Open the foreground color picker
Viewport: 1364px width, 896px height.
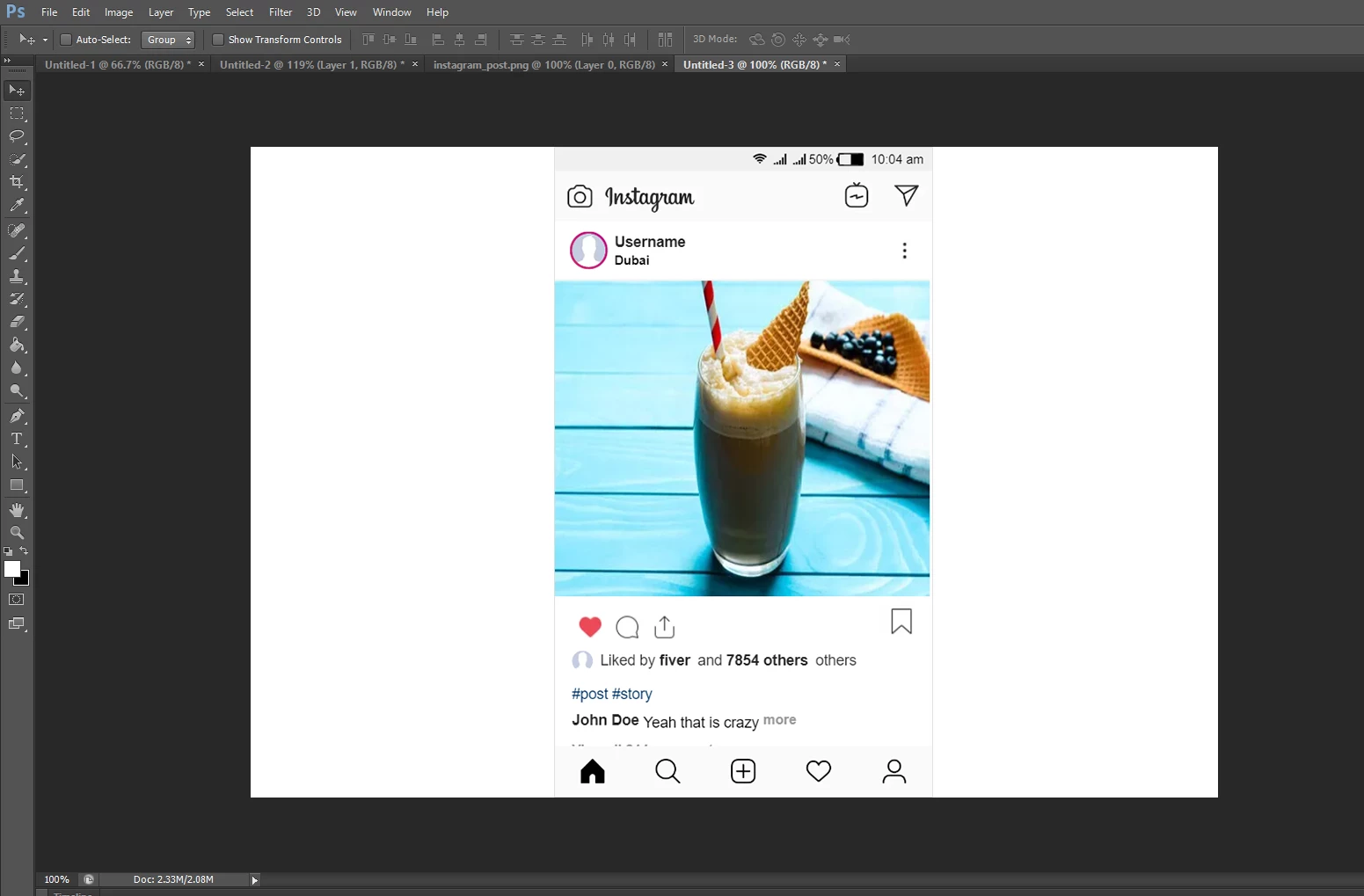coord(11,569)
